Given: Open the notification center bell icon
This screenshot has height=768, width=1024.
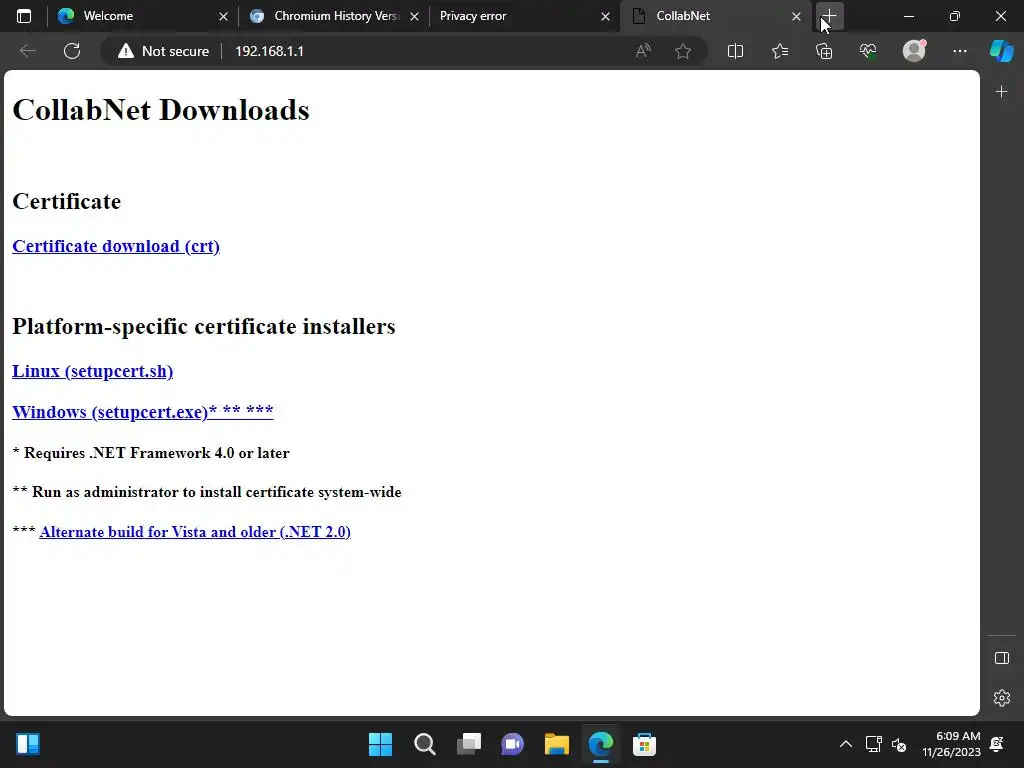Looking at the screenshot, I should click(x=997, y=744).
